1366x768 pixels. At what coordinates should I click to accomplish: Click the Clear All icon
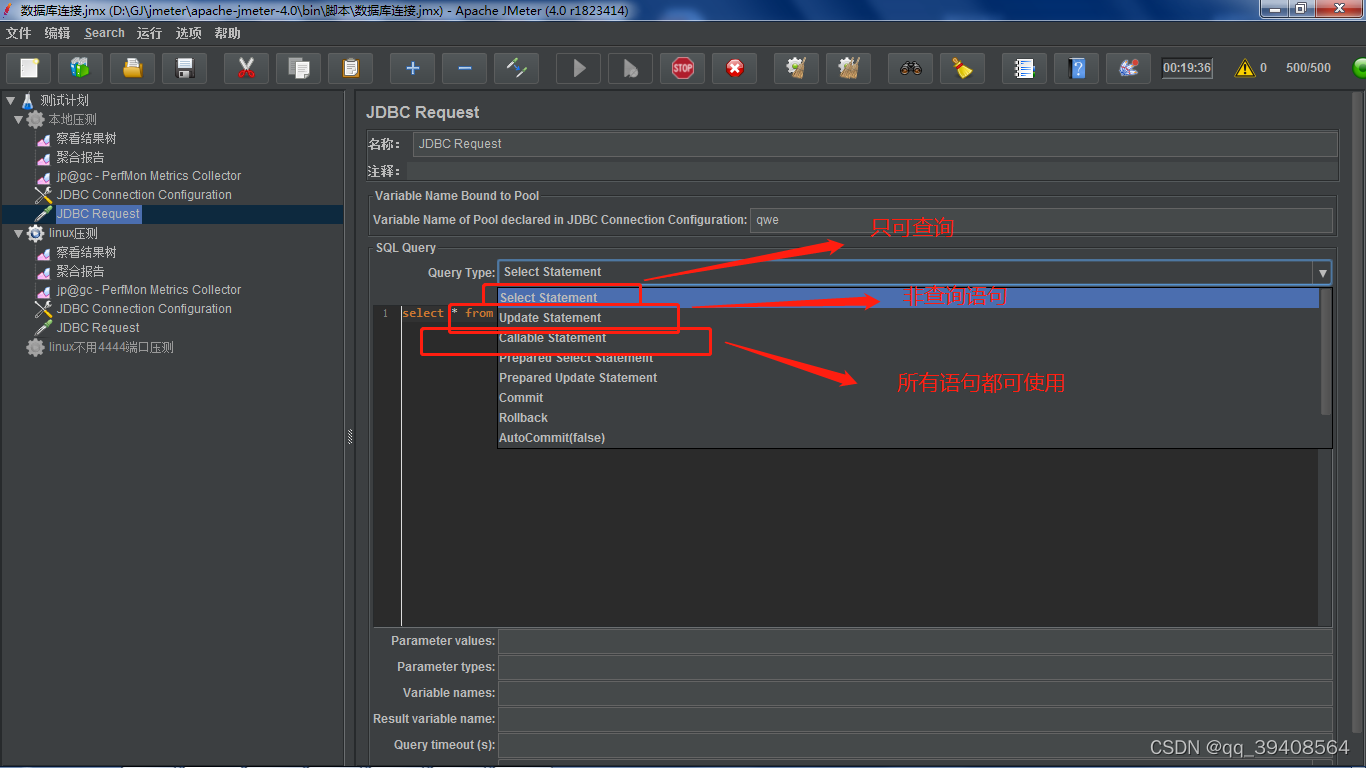(x=848, y=68)
